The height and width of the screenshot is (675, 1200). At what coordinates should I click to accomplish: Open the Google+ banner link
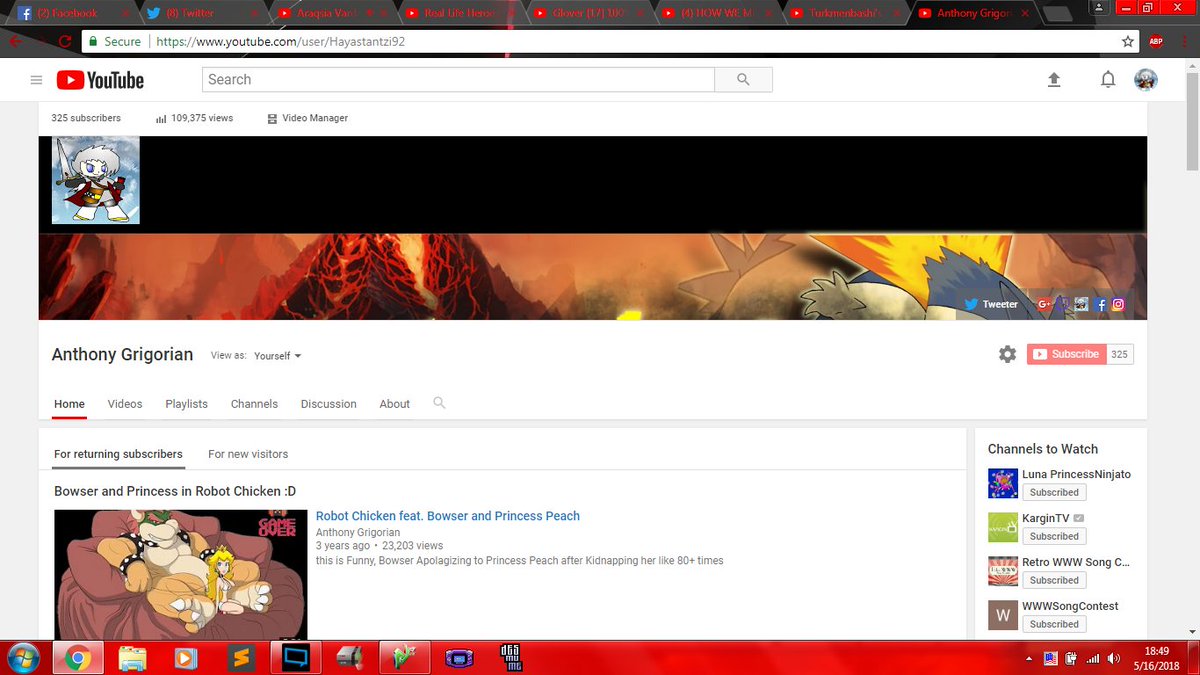coord(1045,304)
